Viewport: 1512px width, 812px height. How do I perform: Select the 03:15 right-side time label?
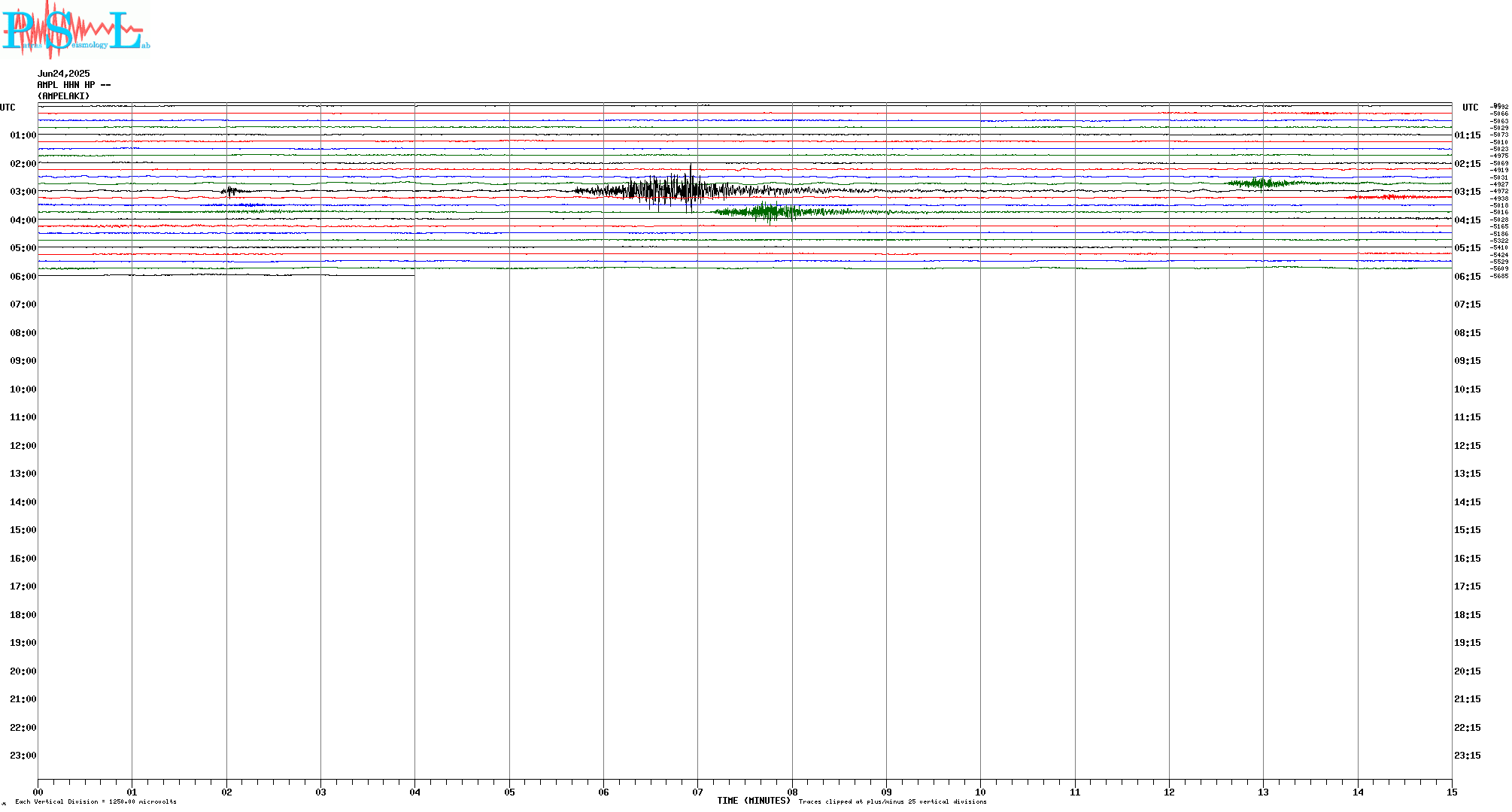point(1468,192)
